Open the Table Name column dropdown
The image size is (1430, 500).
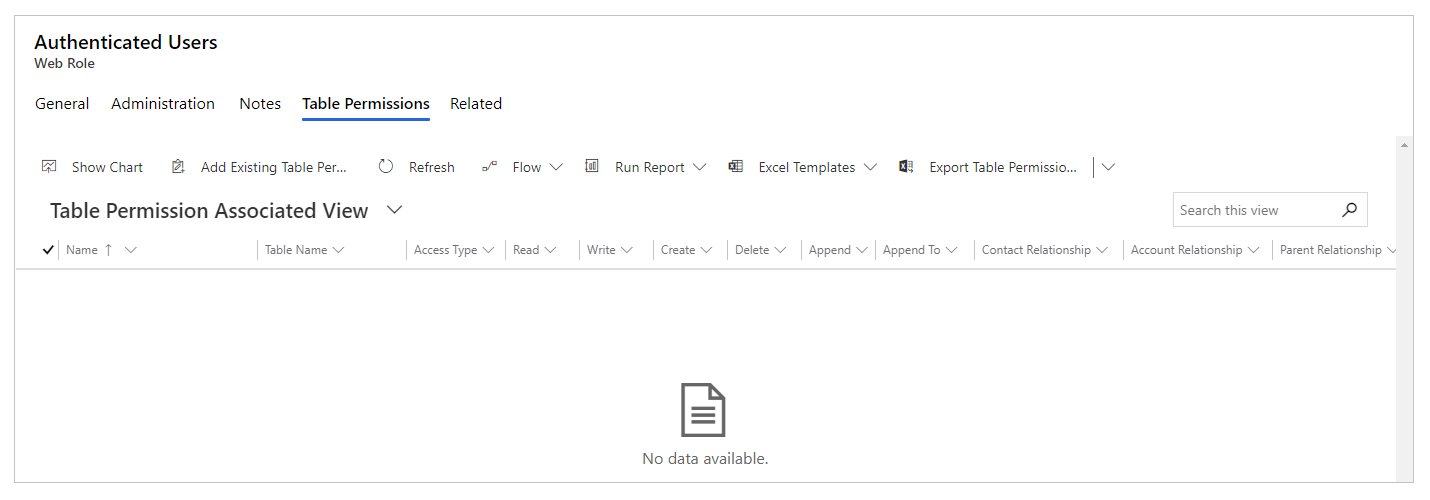click(x=338, y=250)
